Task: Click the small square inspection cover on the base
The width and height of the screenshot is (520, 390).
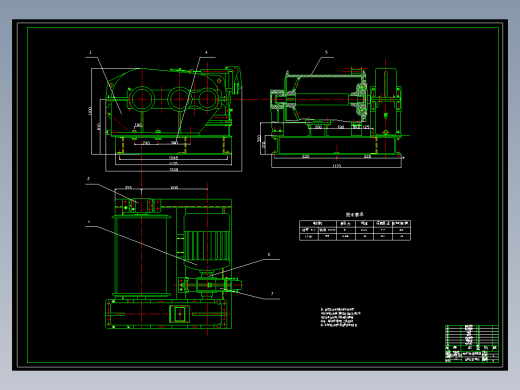Action: click(x=180, y=314)
